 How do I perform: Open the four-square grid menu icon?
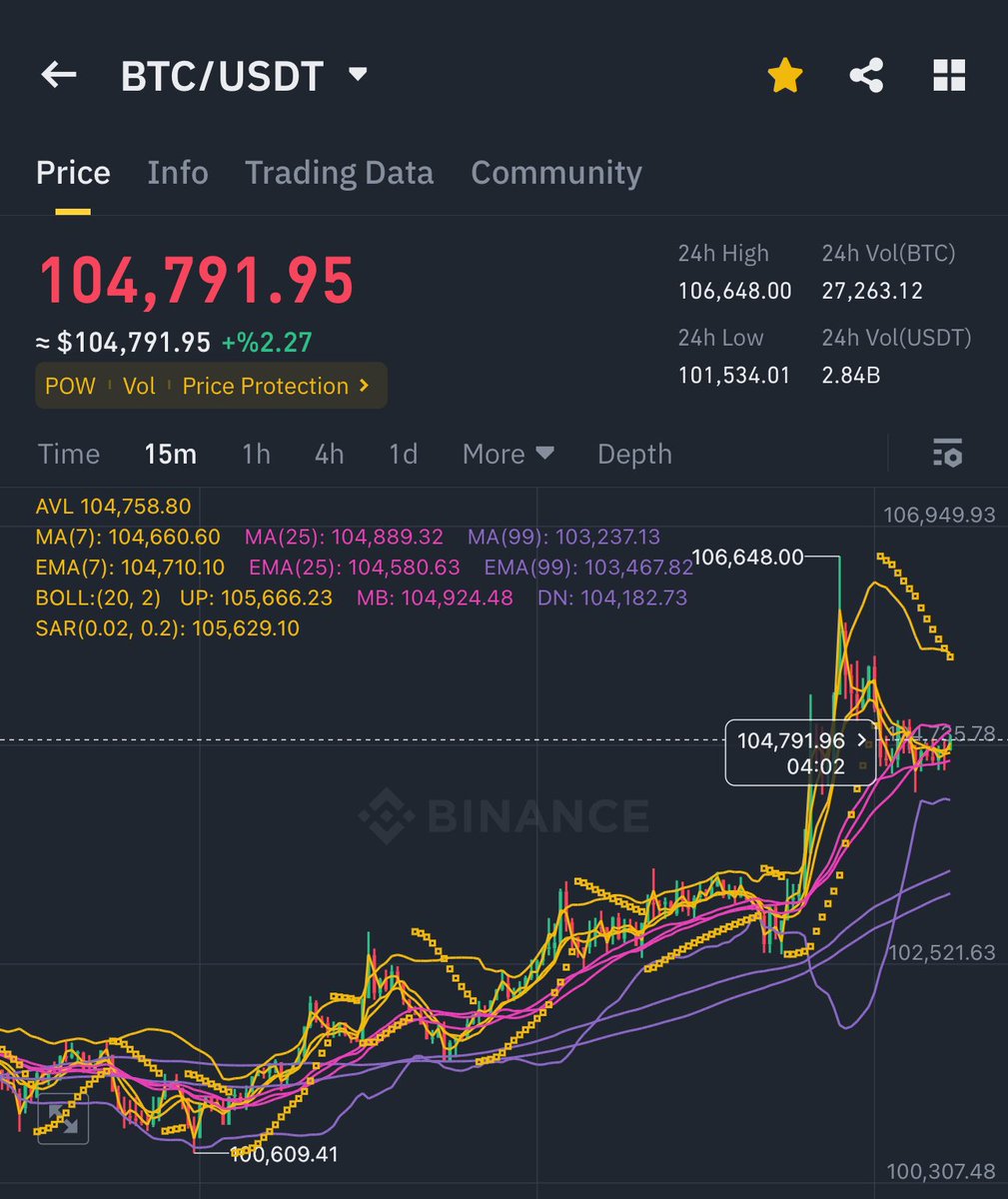949,75
